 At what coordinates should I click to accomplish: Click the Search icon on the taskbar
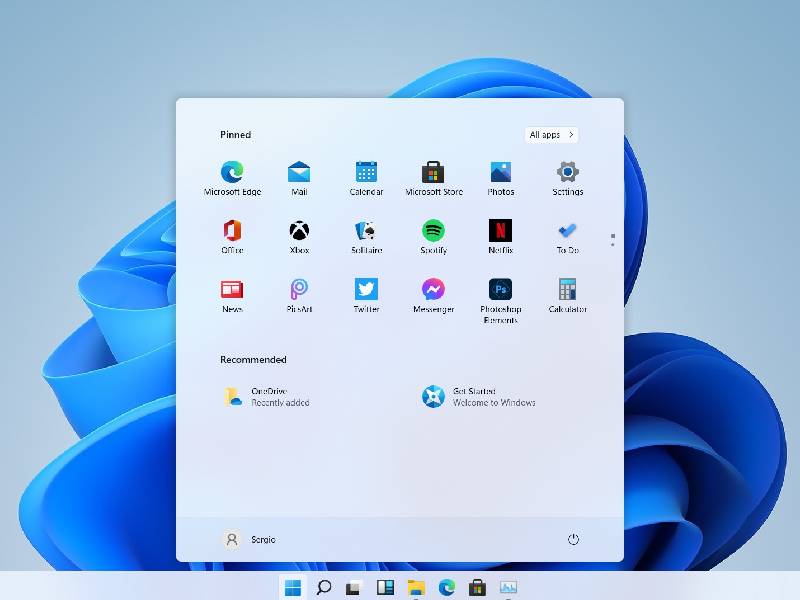[322, 585]
